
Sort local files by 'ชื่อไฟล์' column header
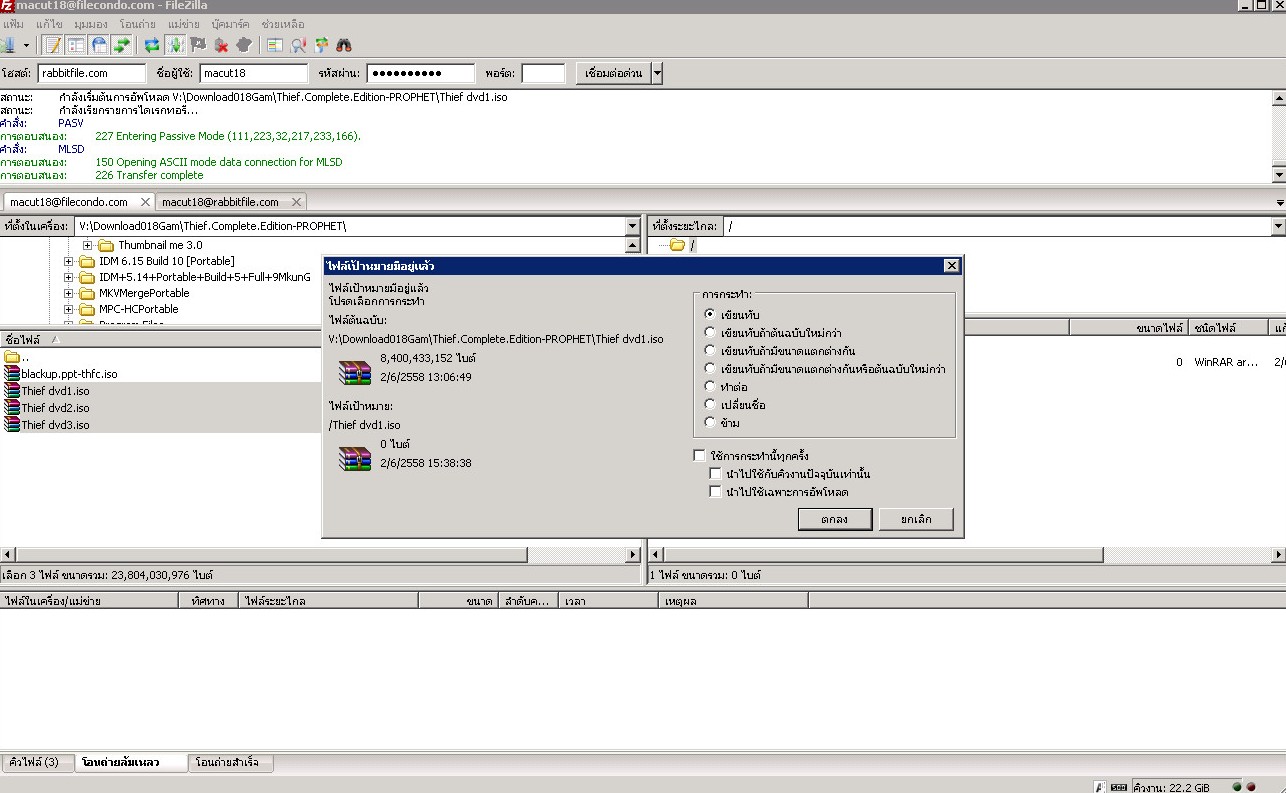point(160,340)
